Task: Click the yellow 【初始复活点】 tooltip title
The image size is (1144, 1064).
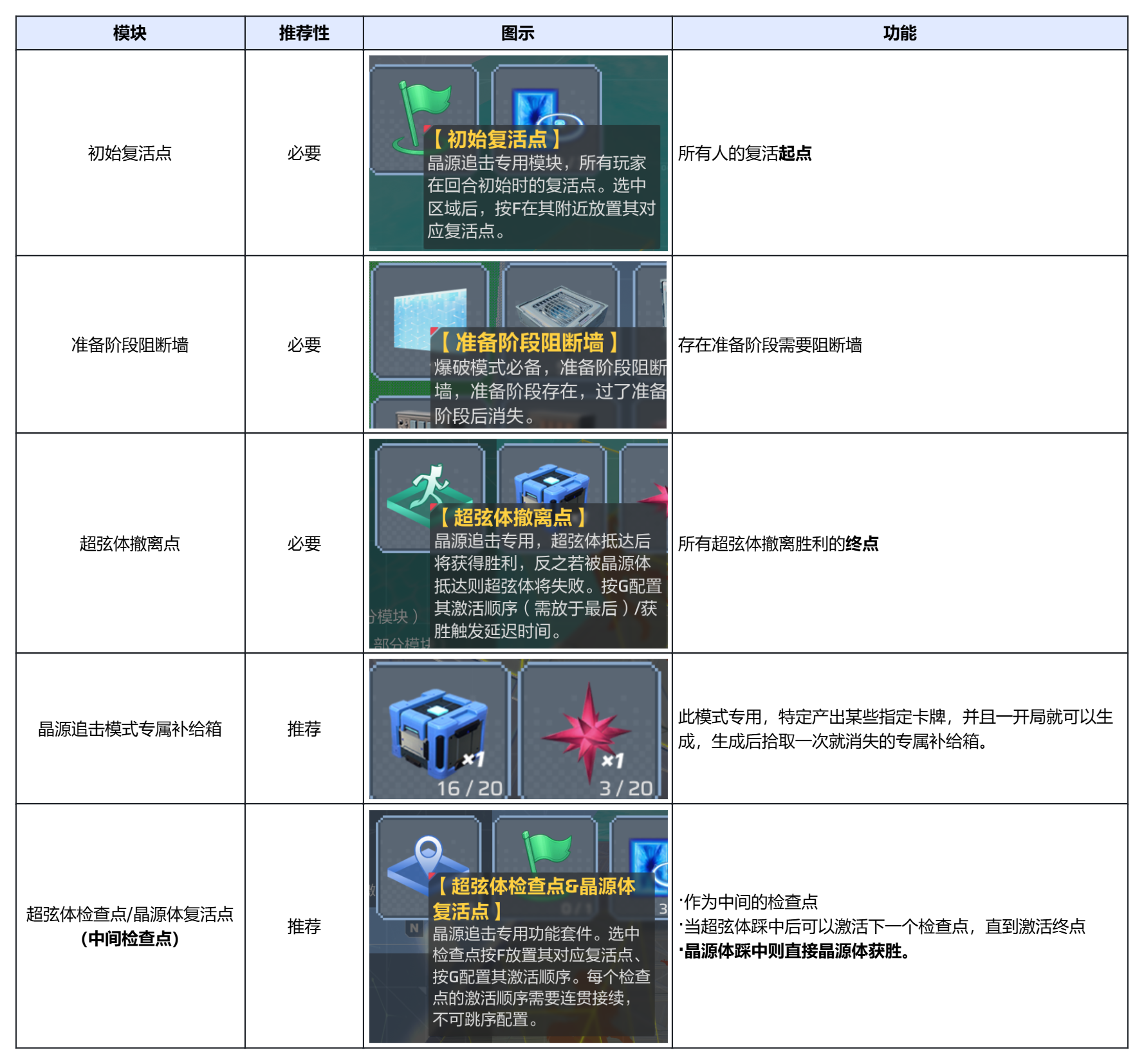Action: point(495,139)
